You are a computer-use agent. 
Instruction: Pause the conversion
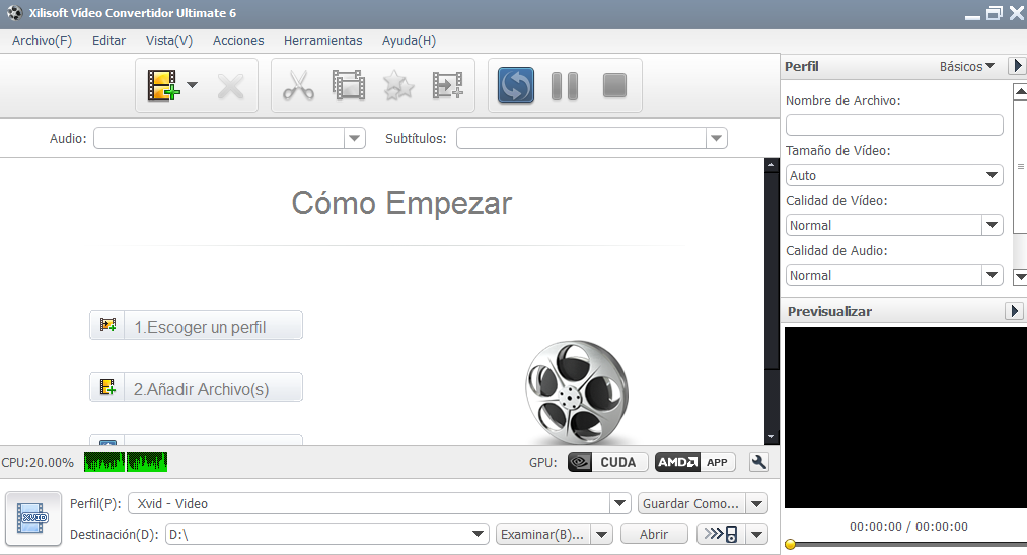(x=565, y=86)
